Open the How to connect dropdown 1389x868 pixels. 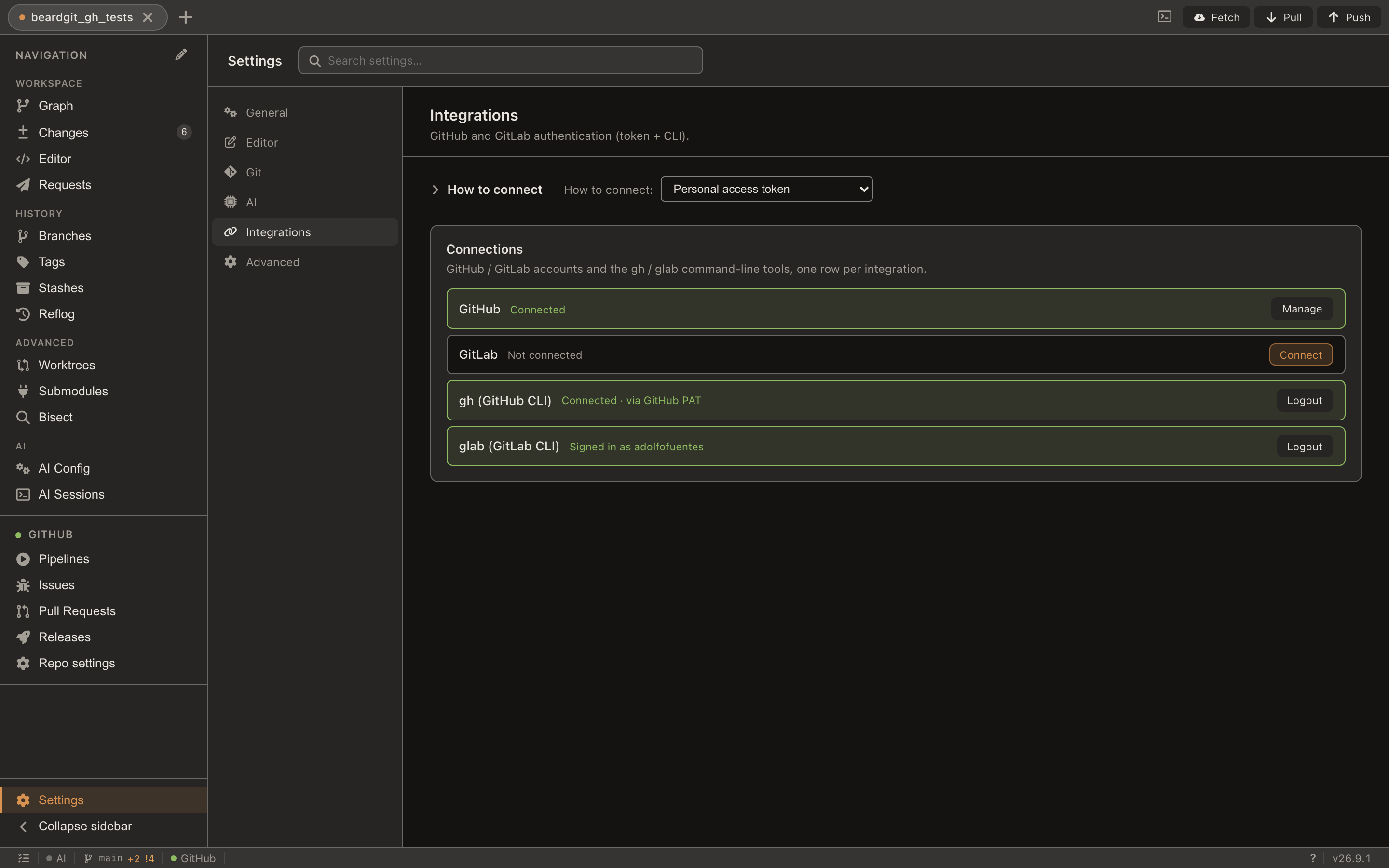coord(766,189)
